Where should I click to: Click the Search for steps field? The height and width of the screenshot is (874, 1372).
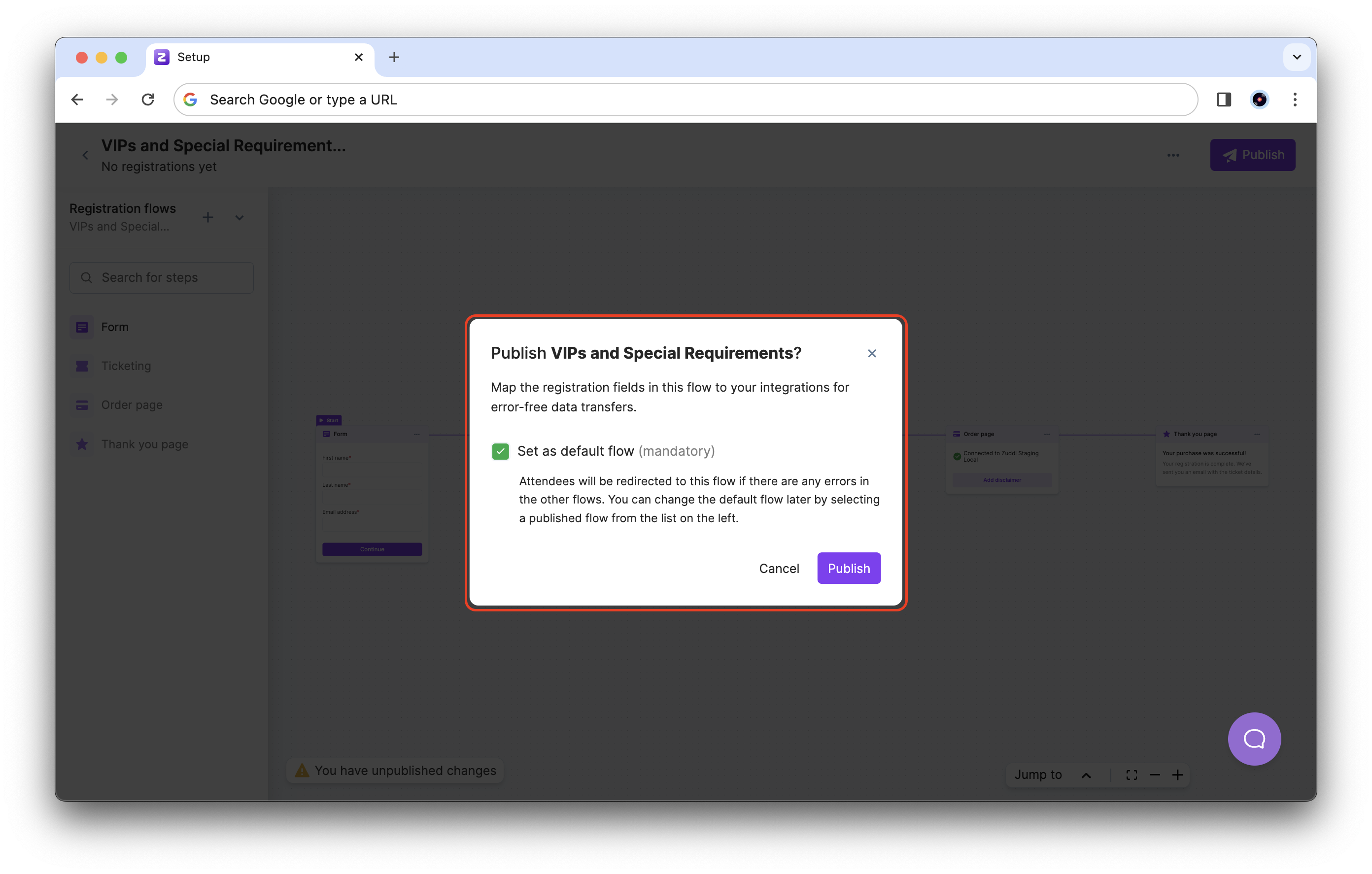pos(161,277)
